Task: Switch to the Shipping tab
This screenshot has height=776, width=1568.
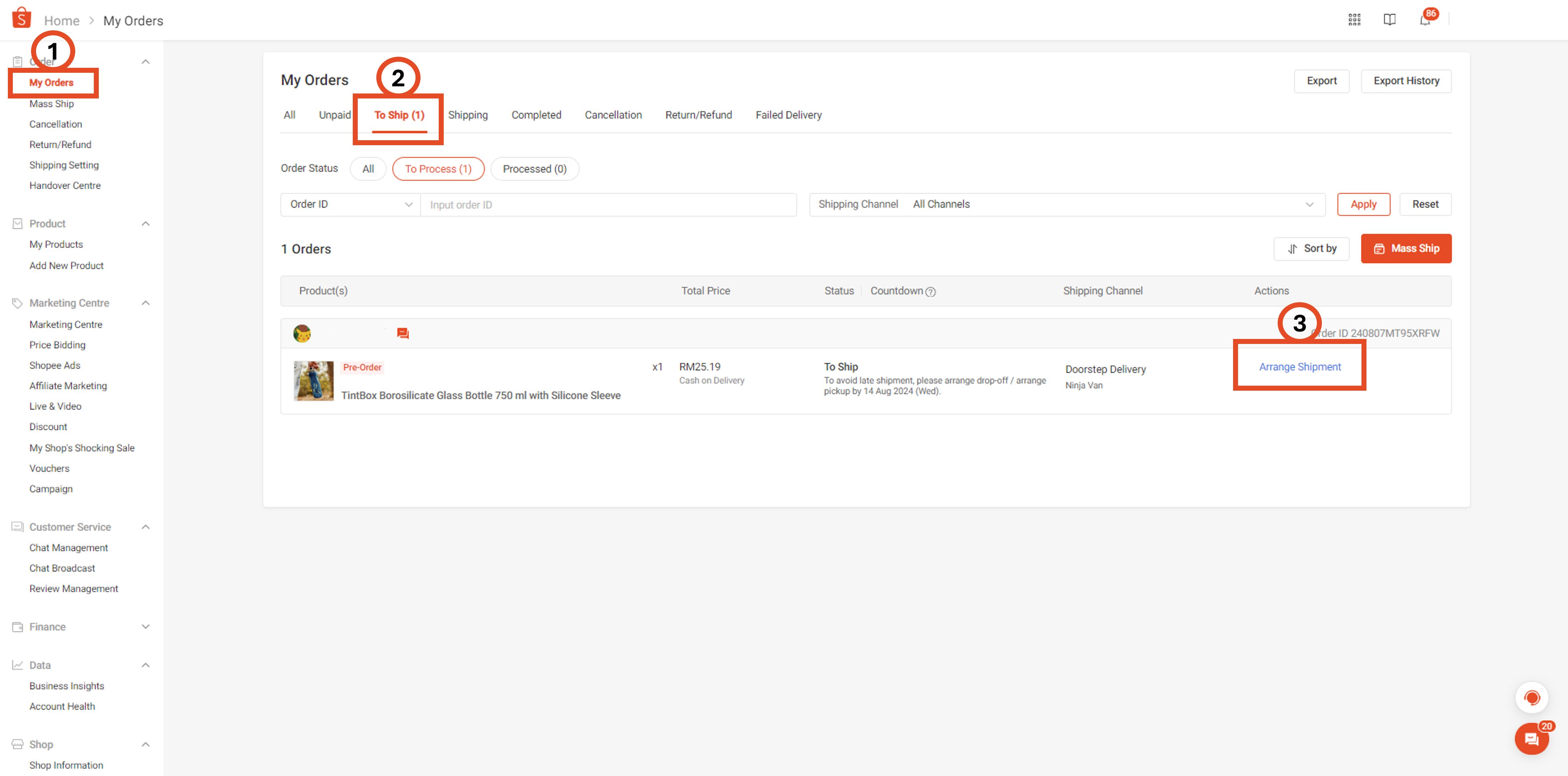Action: coord(468,115)
